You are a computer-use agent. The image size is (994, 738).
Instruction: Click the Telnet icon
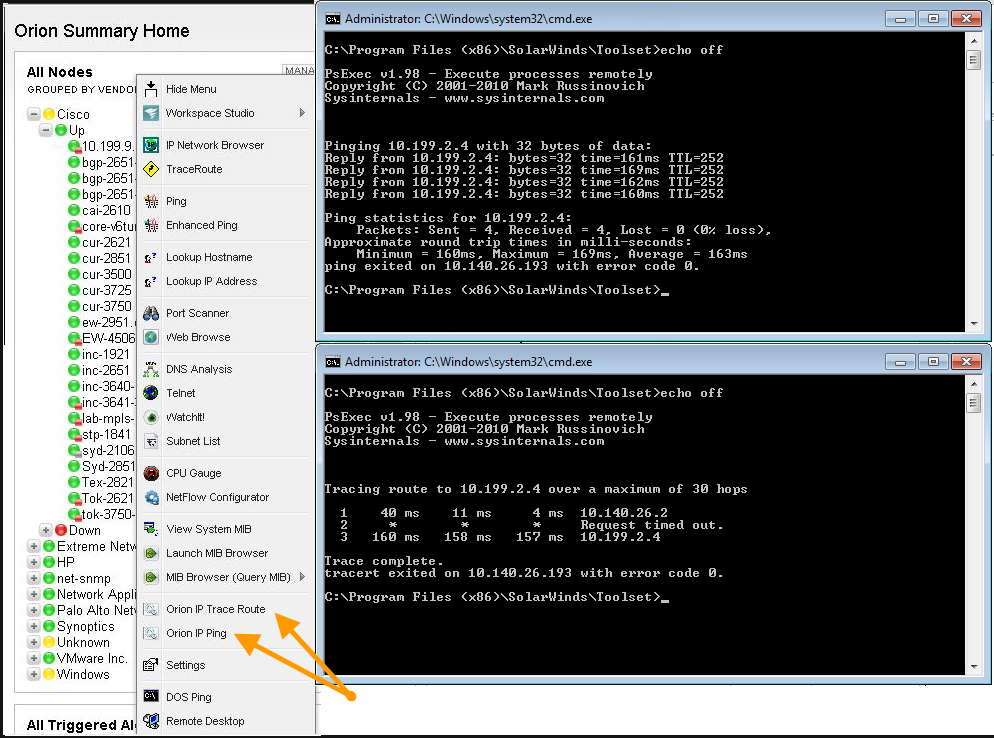(151, 393)
